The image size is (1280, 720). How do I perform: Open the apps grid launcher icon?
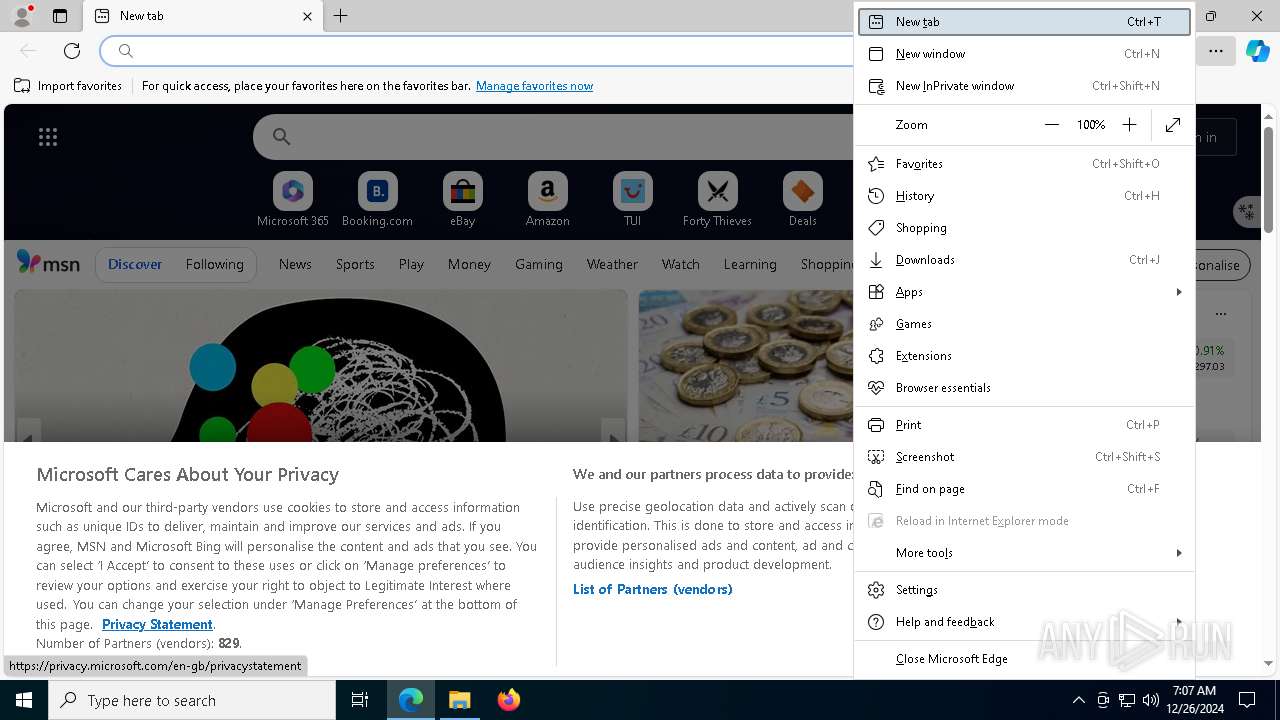click(48, 137)
